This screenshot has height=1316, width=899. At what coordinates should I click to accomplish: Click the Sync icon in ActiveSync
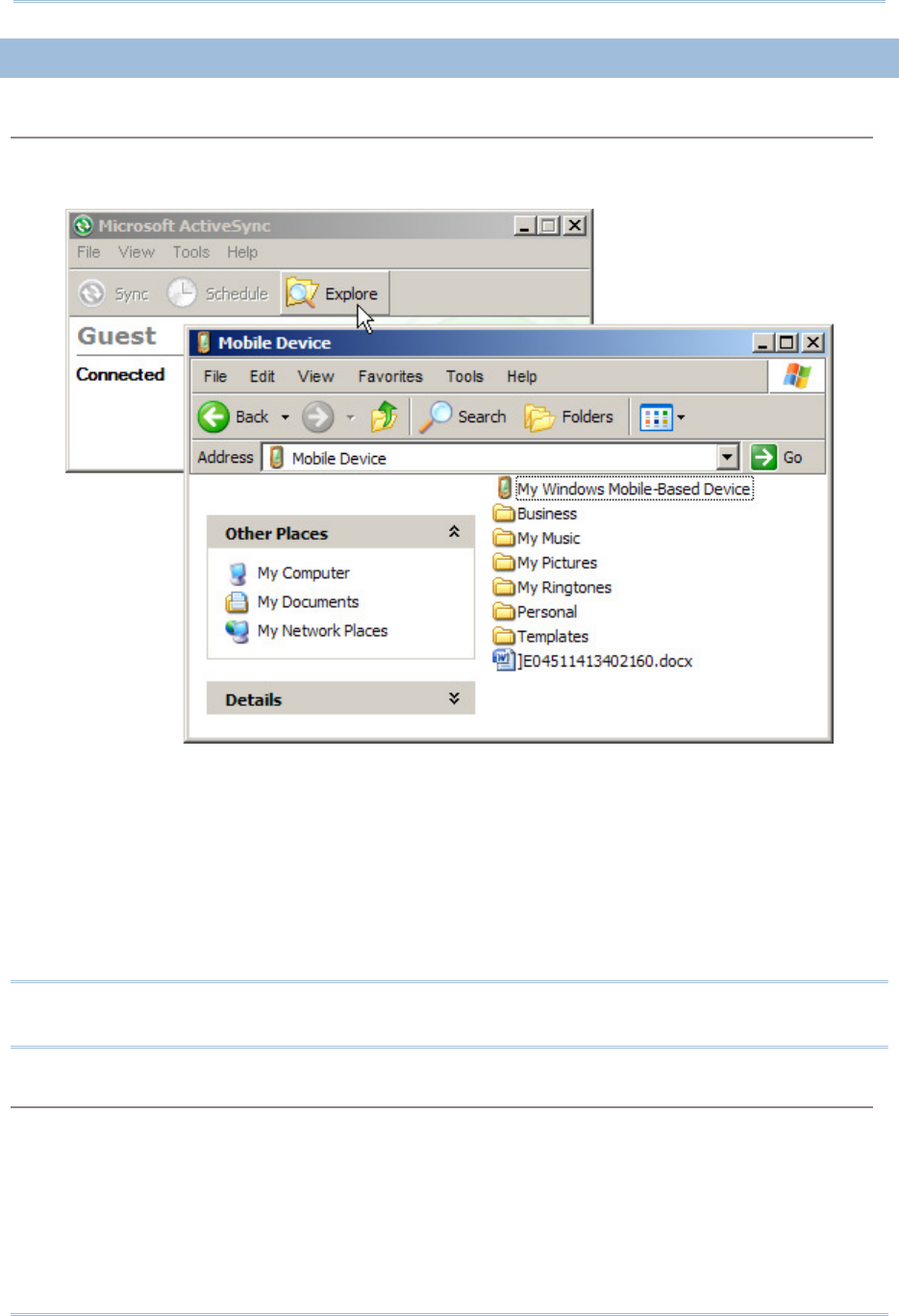click(x=91, y=292)
